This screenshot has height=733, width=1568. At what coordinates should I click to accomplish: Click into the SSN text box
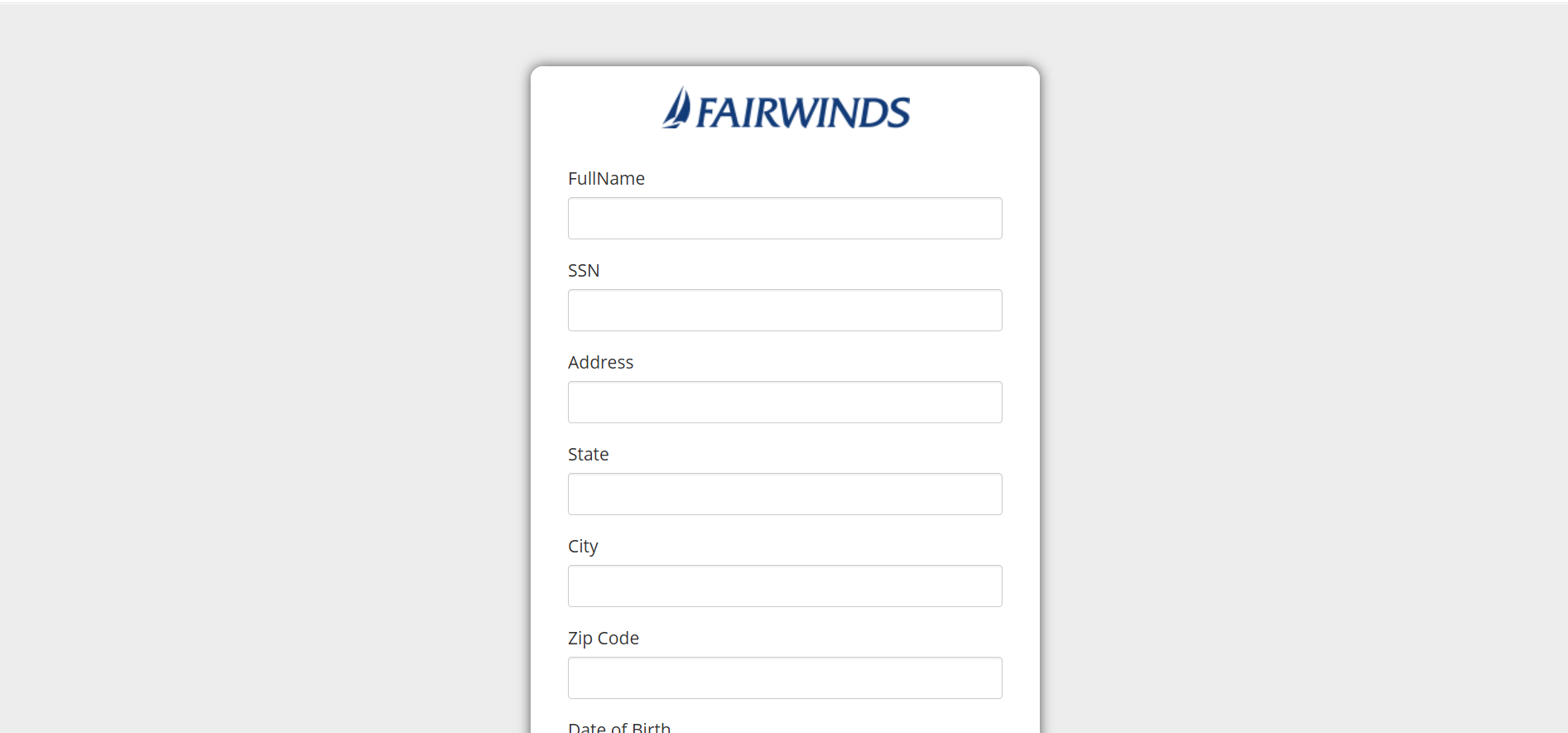(x=784, y=311)
